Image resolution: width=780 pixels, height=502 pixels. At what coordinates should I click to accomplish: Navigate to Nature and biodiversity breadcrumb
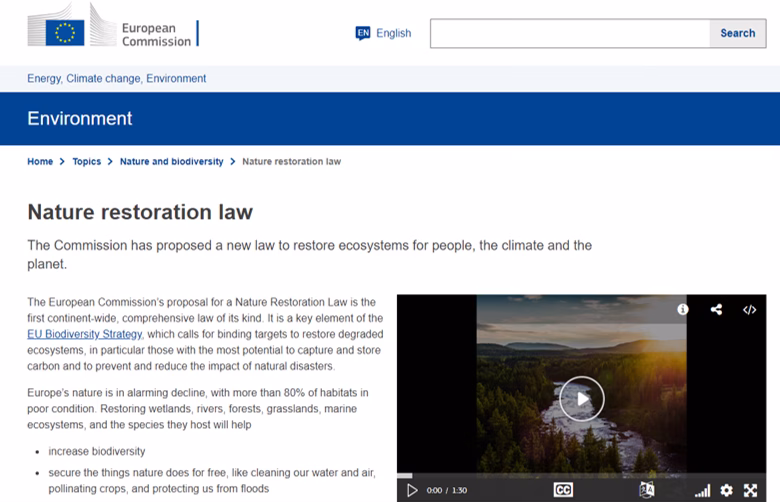coord(171,162)
